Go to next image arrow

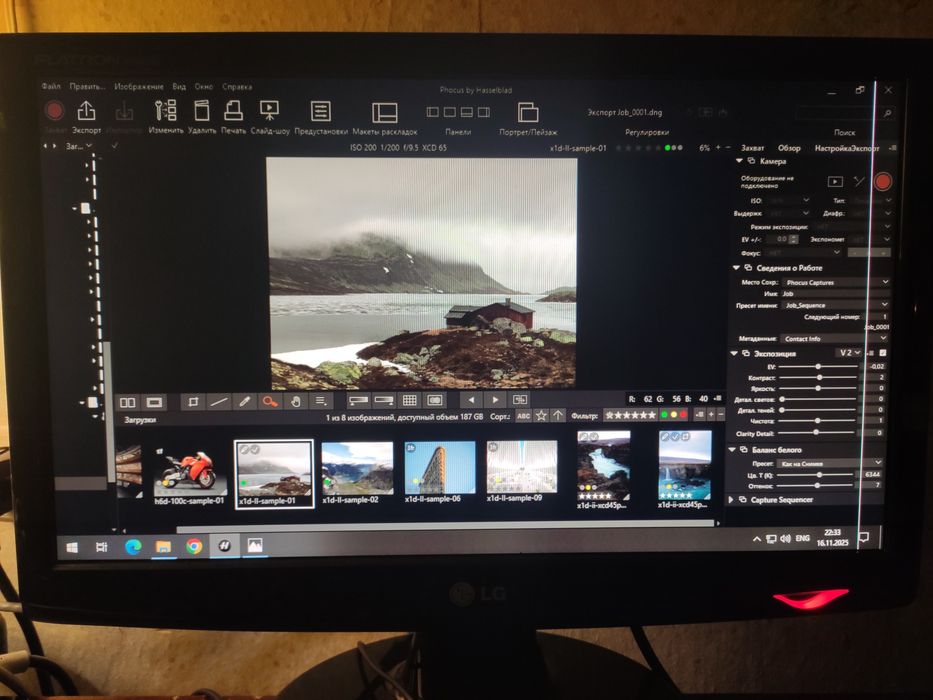pyautogui.click(x=495, y=400)
